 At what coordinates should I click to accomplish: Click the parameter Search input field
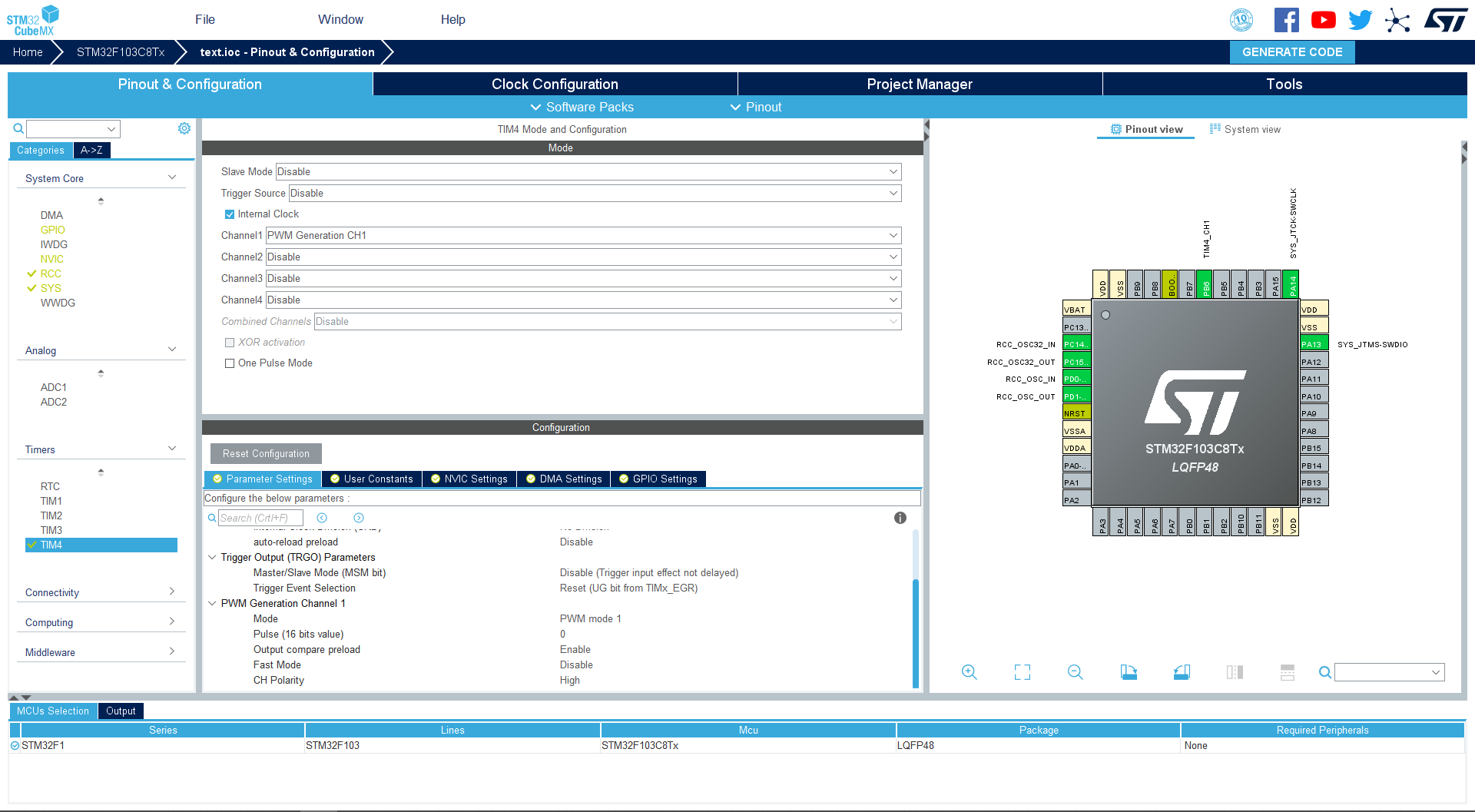[x=260, y=518]
